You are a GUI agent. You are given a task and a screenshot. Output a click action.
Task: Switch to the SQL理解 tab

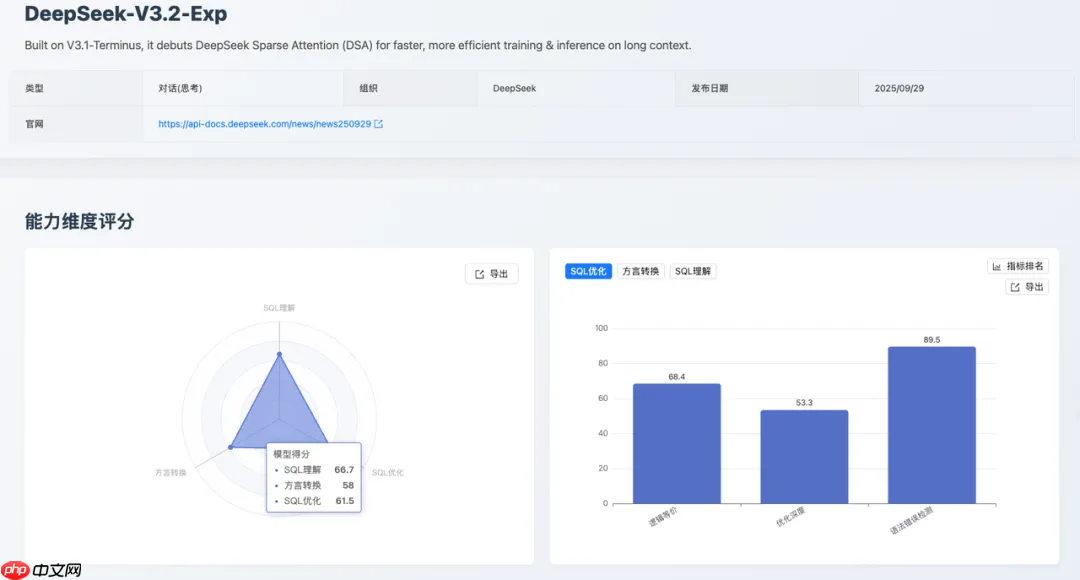[x=692, y=270]
